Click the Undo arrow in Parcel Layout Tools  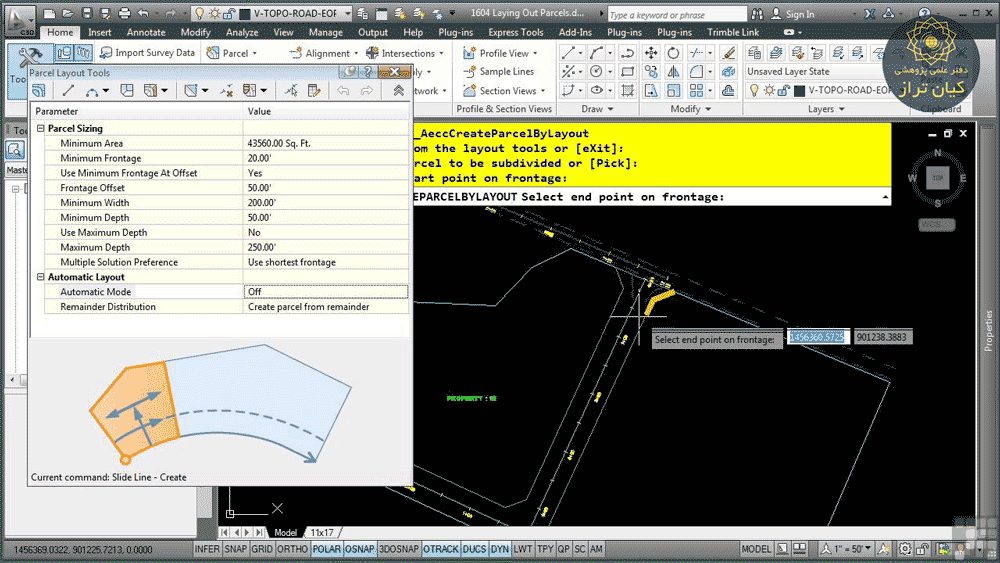[x=343, y=91]
